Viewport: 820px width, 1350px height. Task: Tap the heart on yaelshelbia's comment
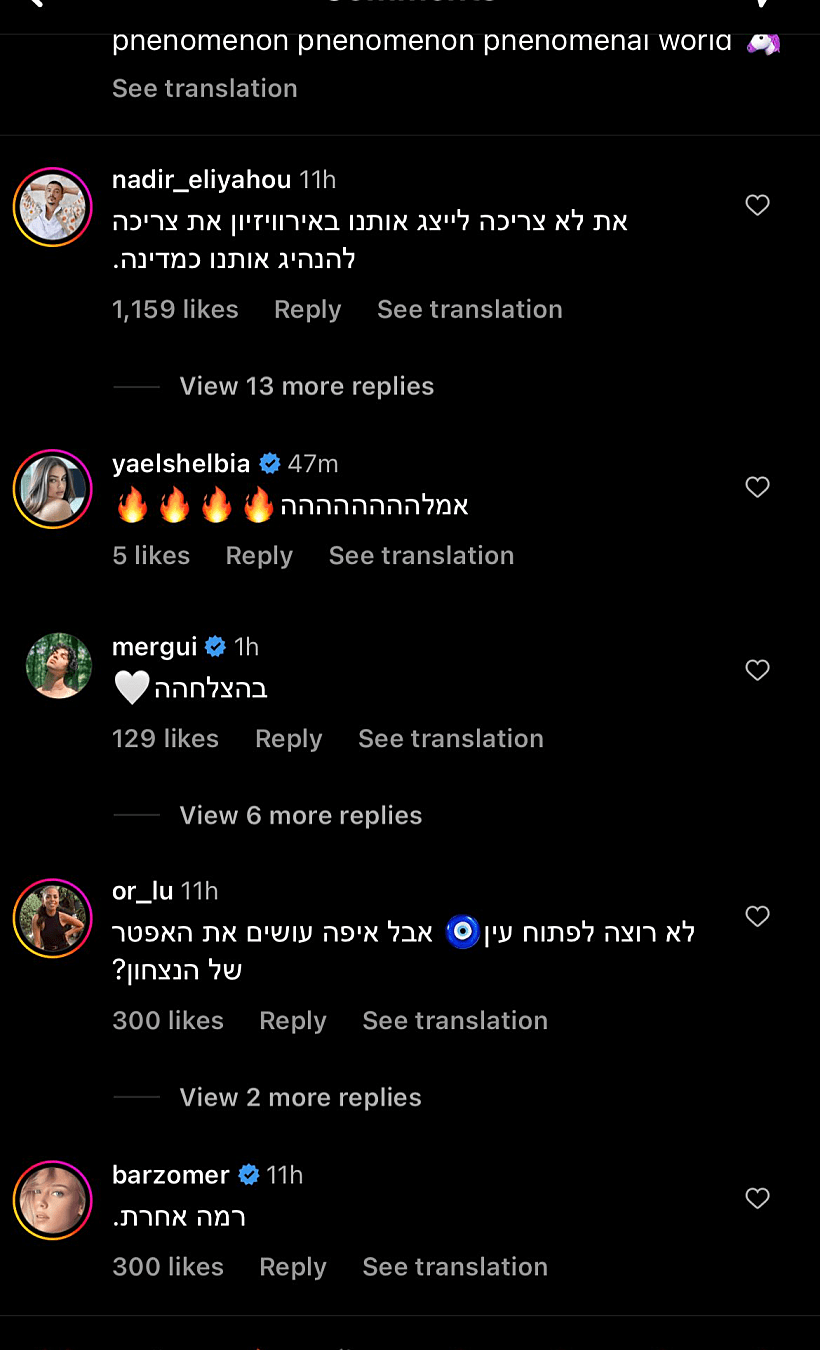tap(757, 487)
